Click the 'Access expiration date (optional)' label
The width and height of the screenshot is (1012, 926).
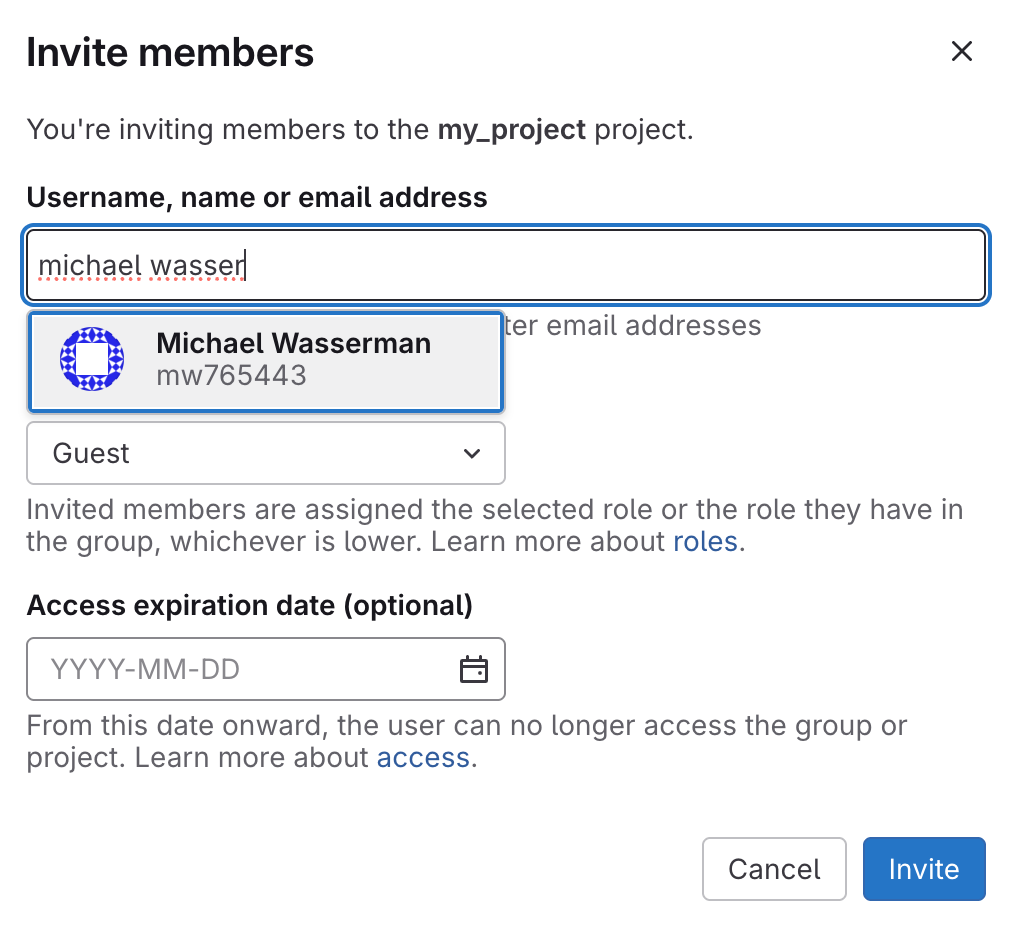[249, 606]
